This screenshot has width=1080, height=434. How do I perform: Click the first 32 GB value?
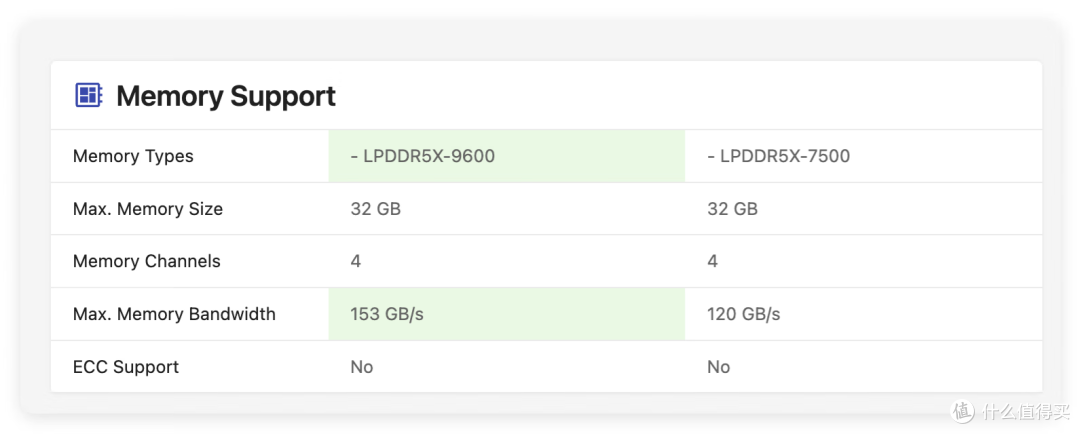[x=375, y=209]
